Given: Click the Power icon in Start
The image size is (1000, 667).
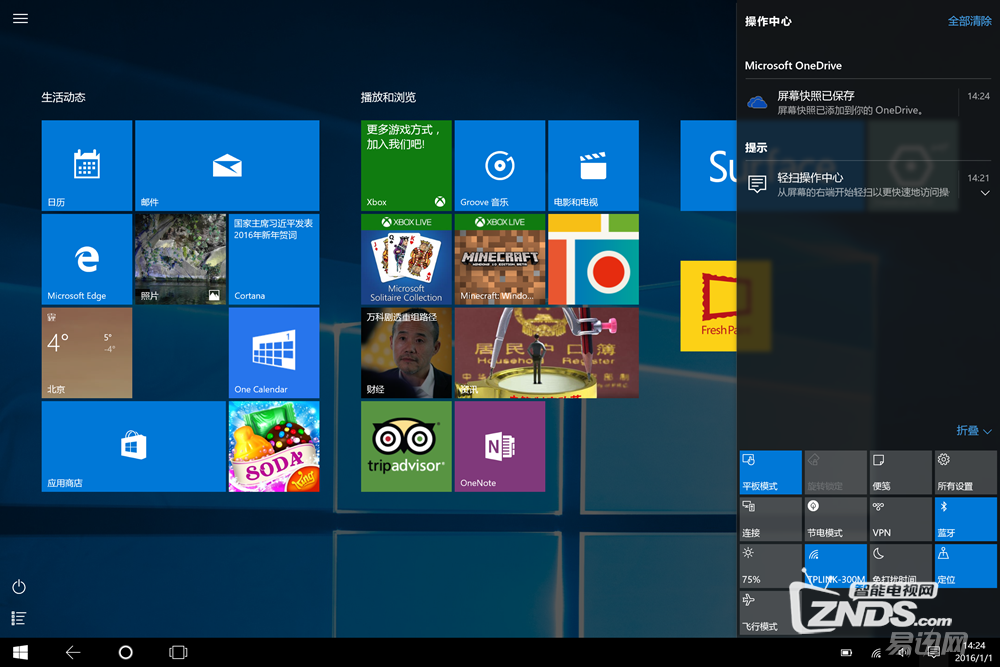Looking at the screenshot, I should coord(19,587).
